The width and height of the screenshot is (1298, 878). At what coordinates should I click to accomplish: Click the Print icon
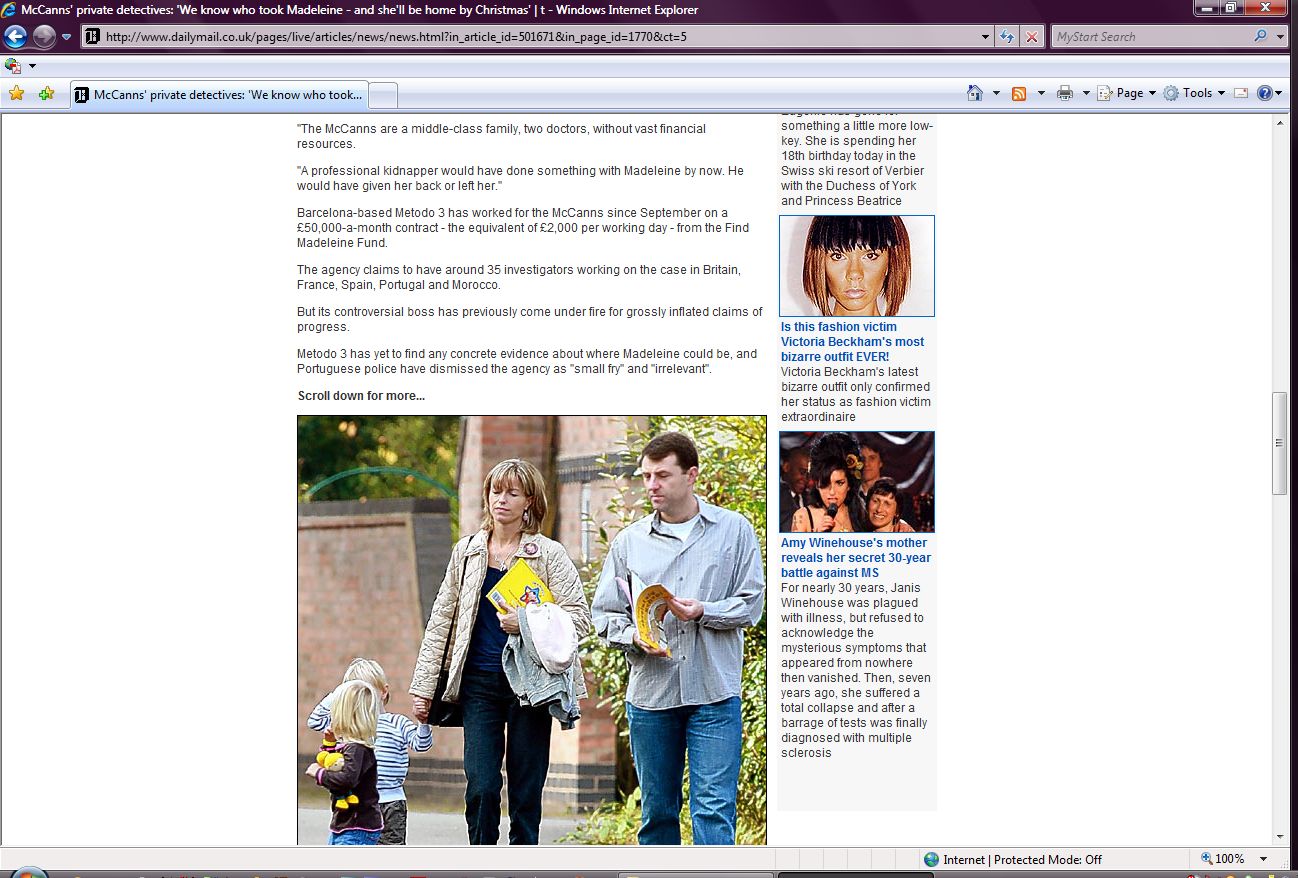click(1065, 93)
